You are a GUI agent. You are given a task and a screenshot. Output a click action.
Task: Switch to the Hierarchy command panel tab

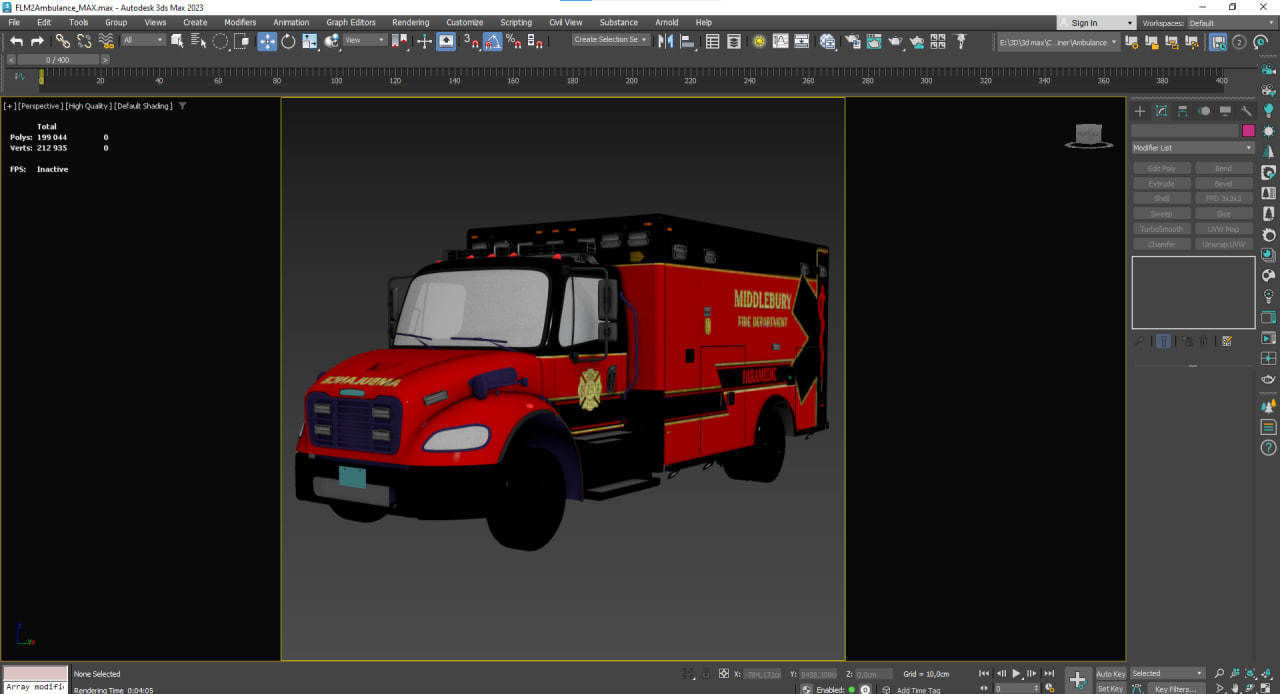click(x=1182, y=111)
